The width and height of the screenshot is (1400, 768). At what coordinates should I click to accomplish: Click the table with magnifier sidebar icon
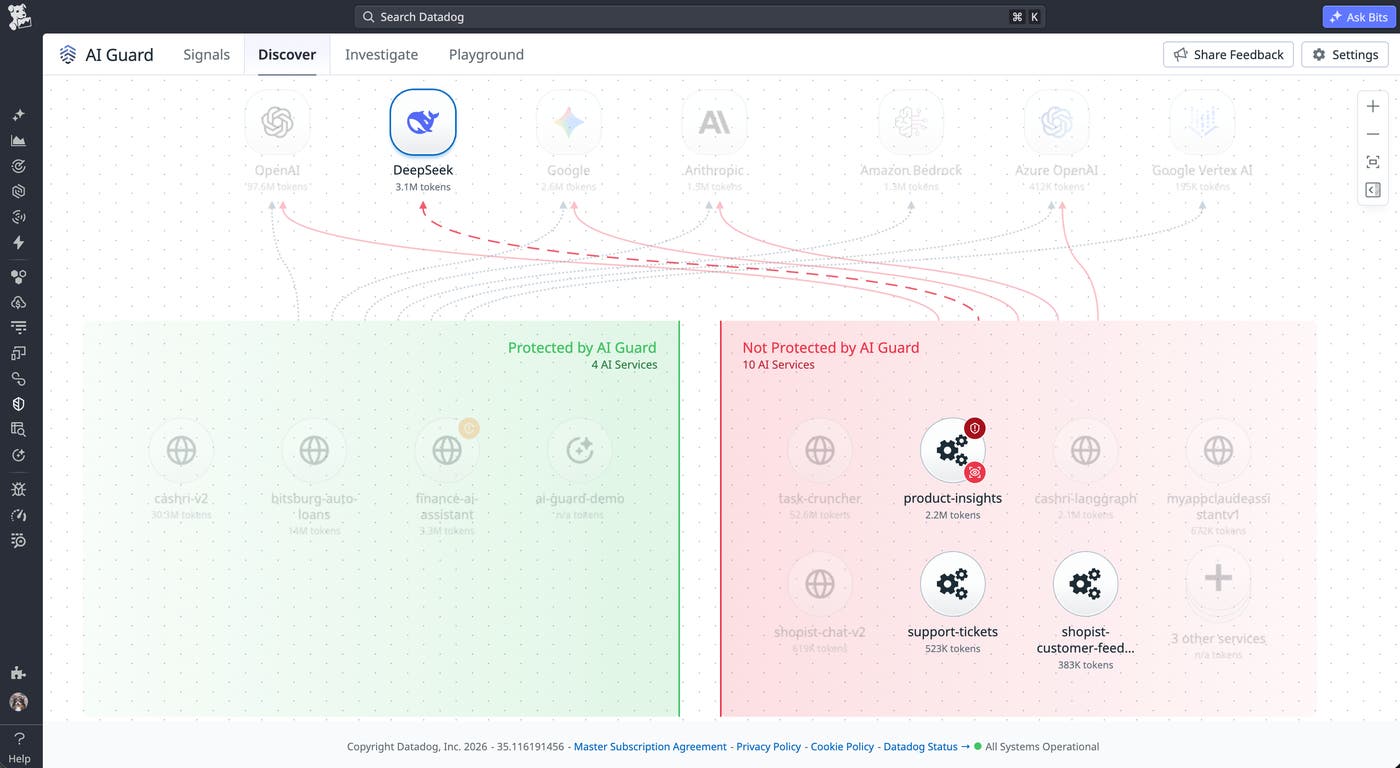point(18,429)
